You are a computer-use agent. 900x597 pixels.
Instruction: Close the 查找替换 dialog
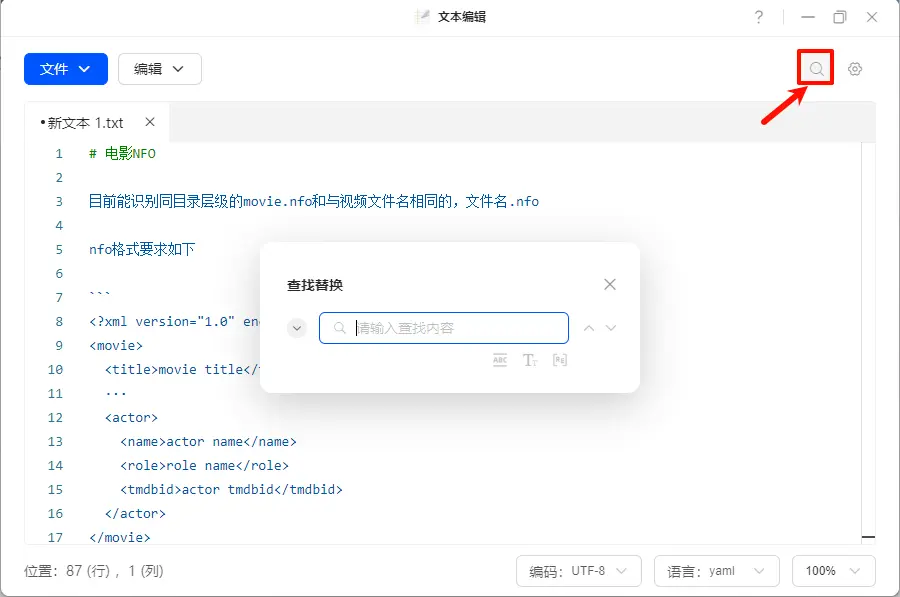pos(610,285)
